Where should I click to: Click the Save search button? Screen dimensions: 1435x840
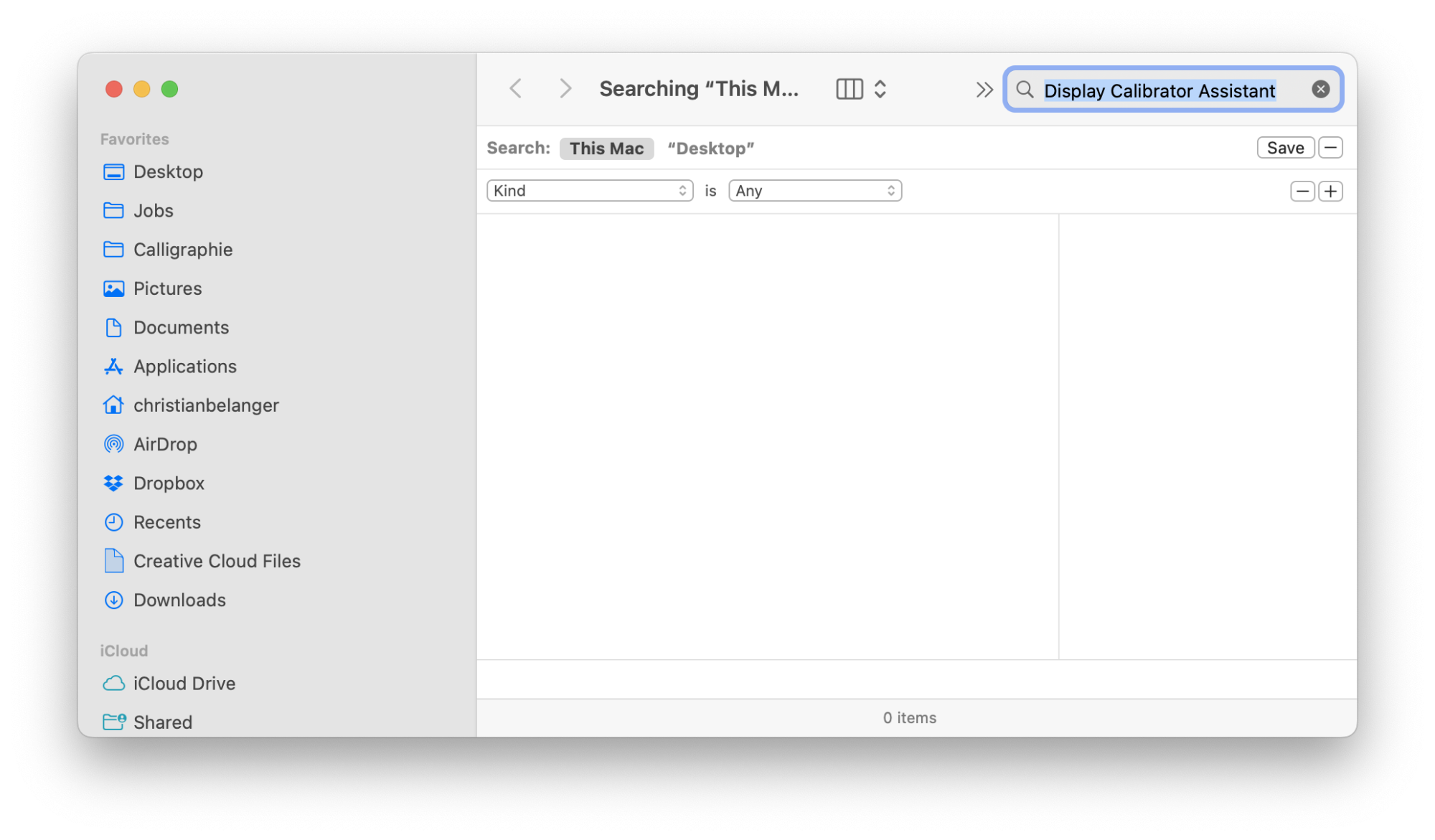pyautogui.click(x=1285, y=148)
